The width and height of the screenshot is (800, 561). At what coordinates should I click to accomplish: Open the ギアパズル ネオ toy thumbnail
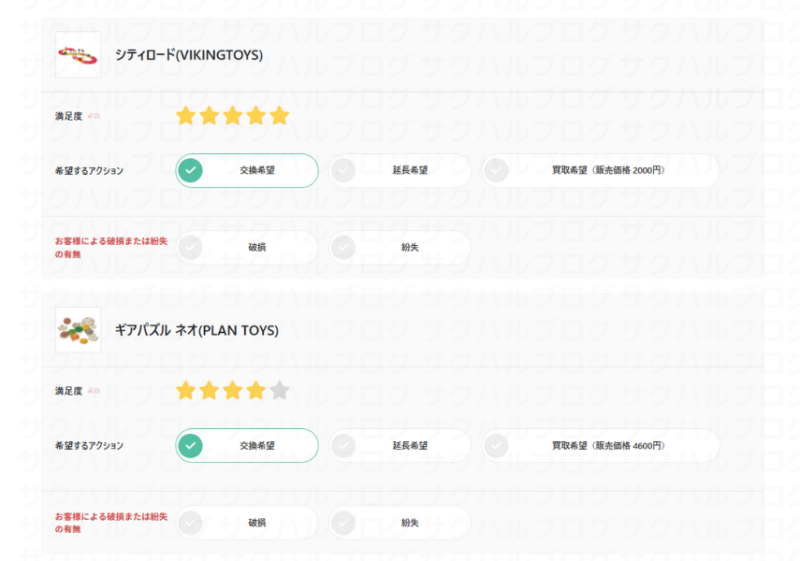(78, 329)
